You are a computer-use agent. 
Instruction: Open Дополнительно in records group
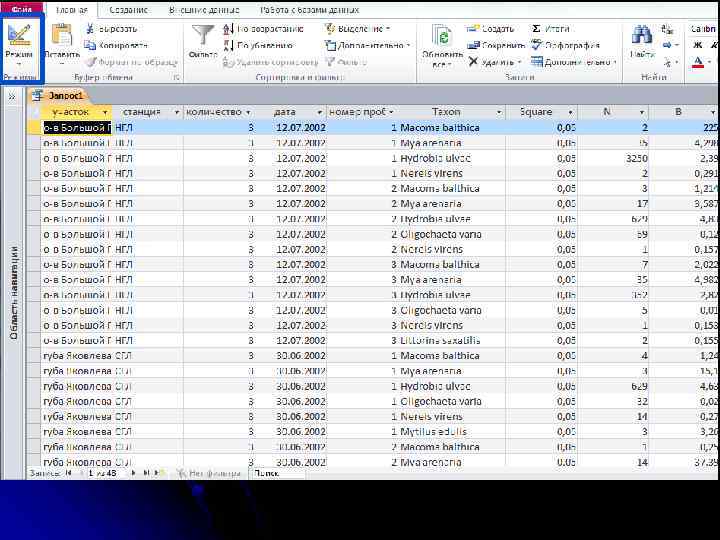tap(574, 62)
